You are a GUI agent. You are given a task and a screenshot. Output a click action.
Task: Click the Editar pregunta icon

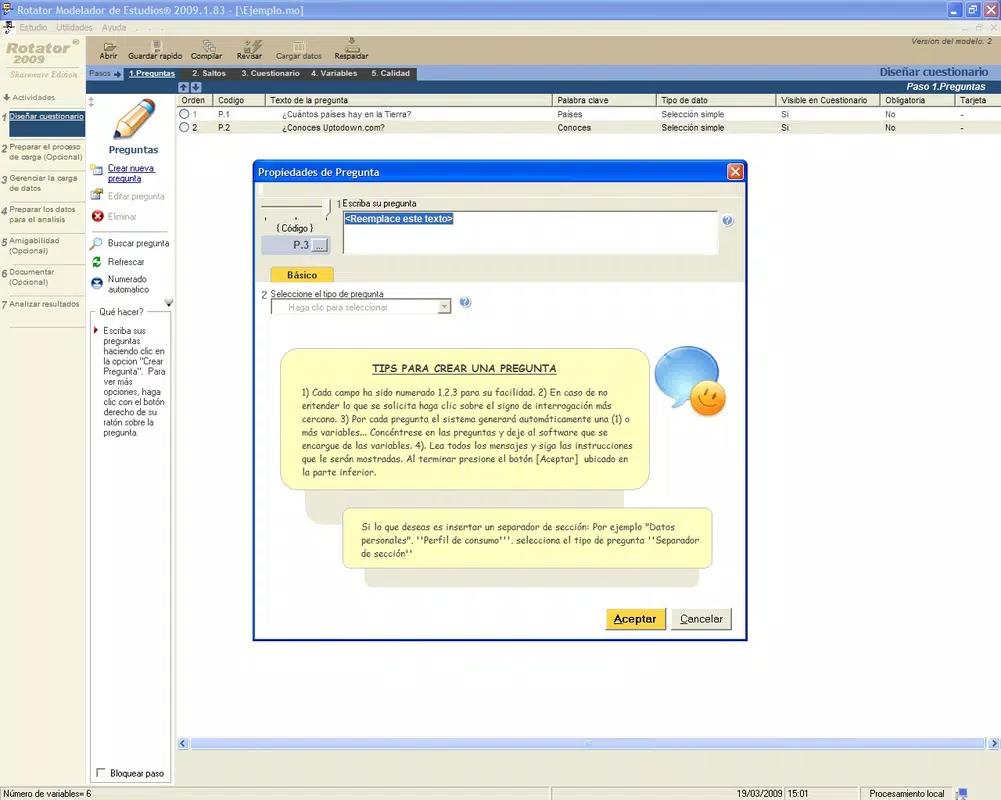pyautogui.click(x=97, y=194)
